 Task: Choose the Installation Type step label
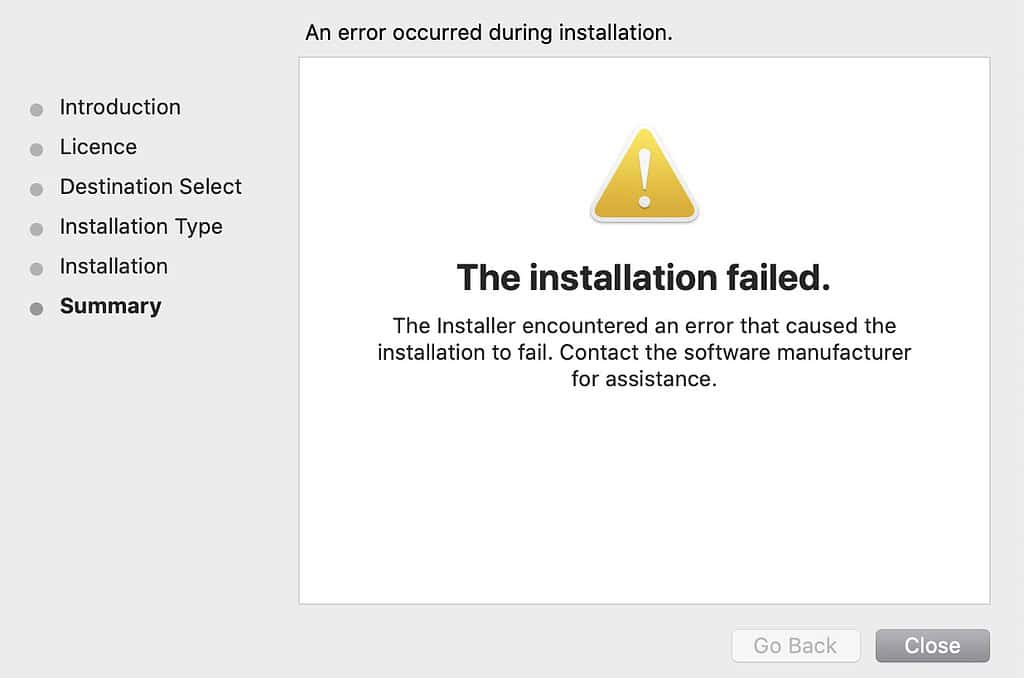click(141, 227)
